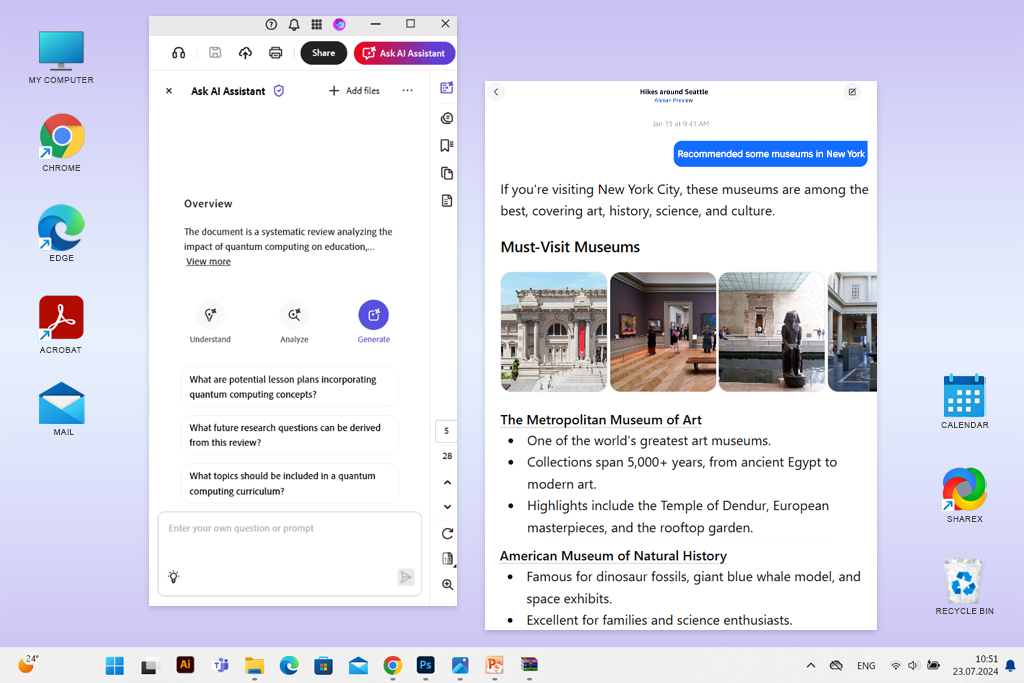
Task: Click the shield icon next to Ask AI Assistant
Action: [279, 91]
